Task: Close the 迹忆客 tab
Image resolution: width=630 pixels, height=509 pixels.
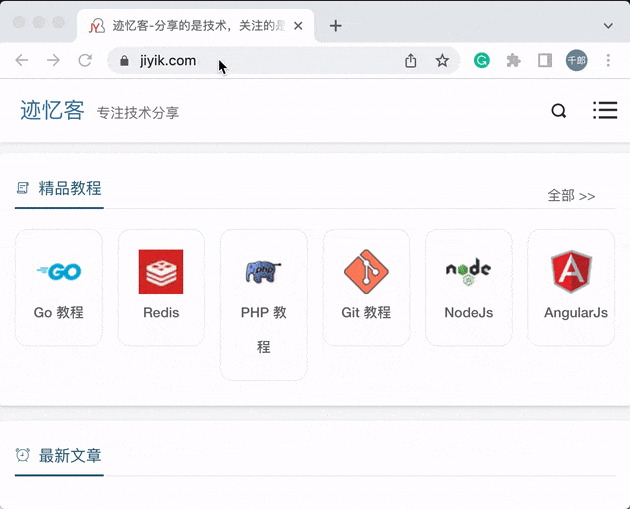Action: click(x=298, y=26)
